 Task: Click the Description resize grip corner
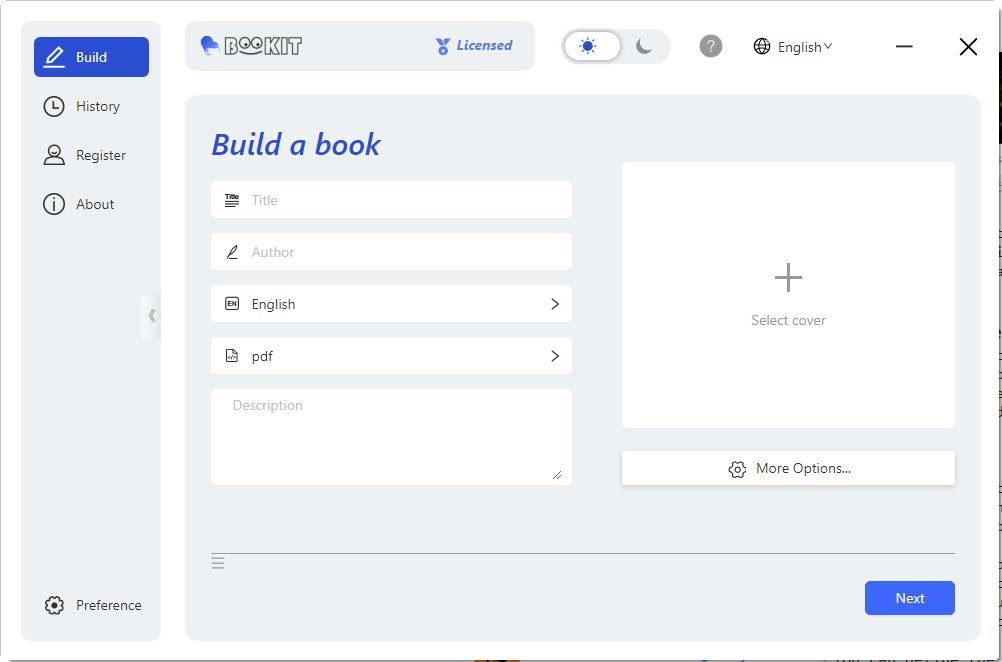pyautogui.click(x=557, y=475)
